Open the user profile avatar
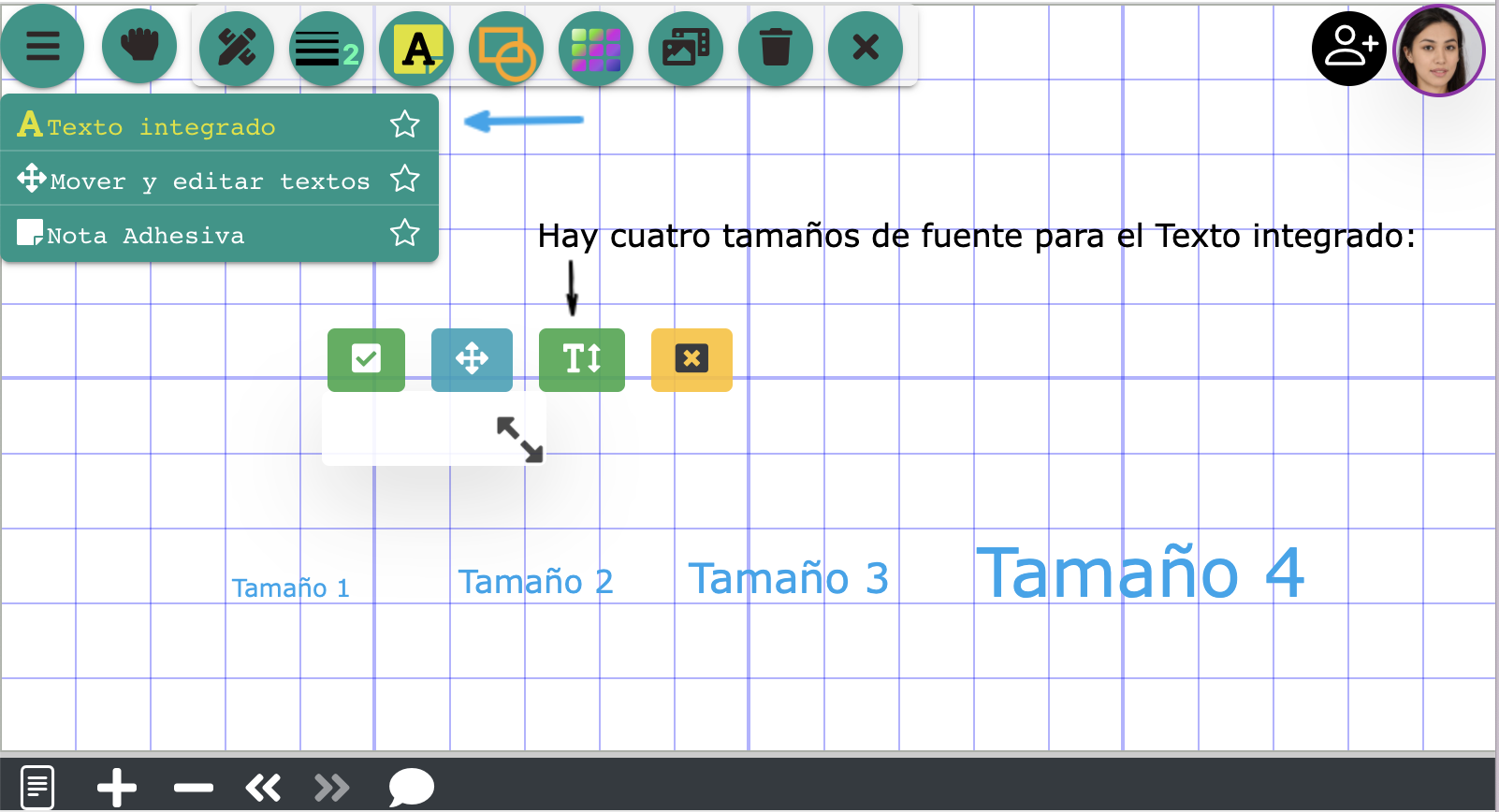The width and height of the screenshot is (1499, 812). pos(1439,51)
